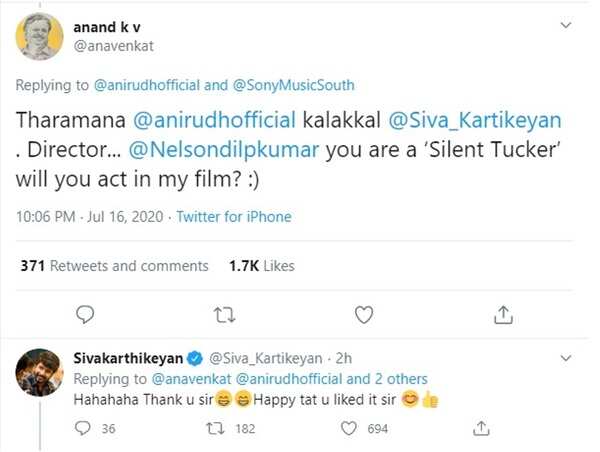Reply to Sivakarthikeyan's tweet with 36 replies

coord(85,428)
